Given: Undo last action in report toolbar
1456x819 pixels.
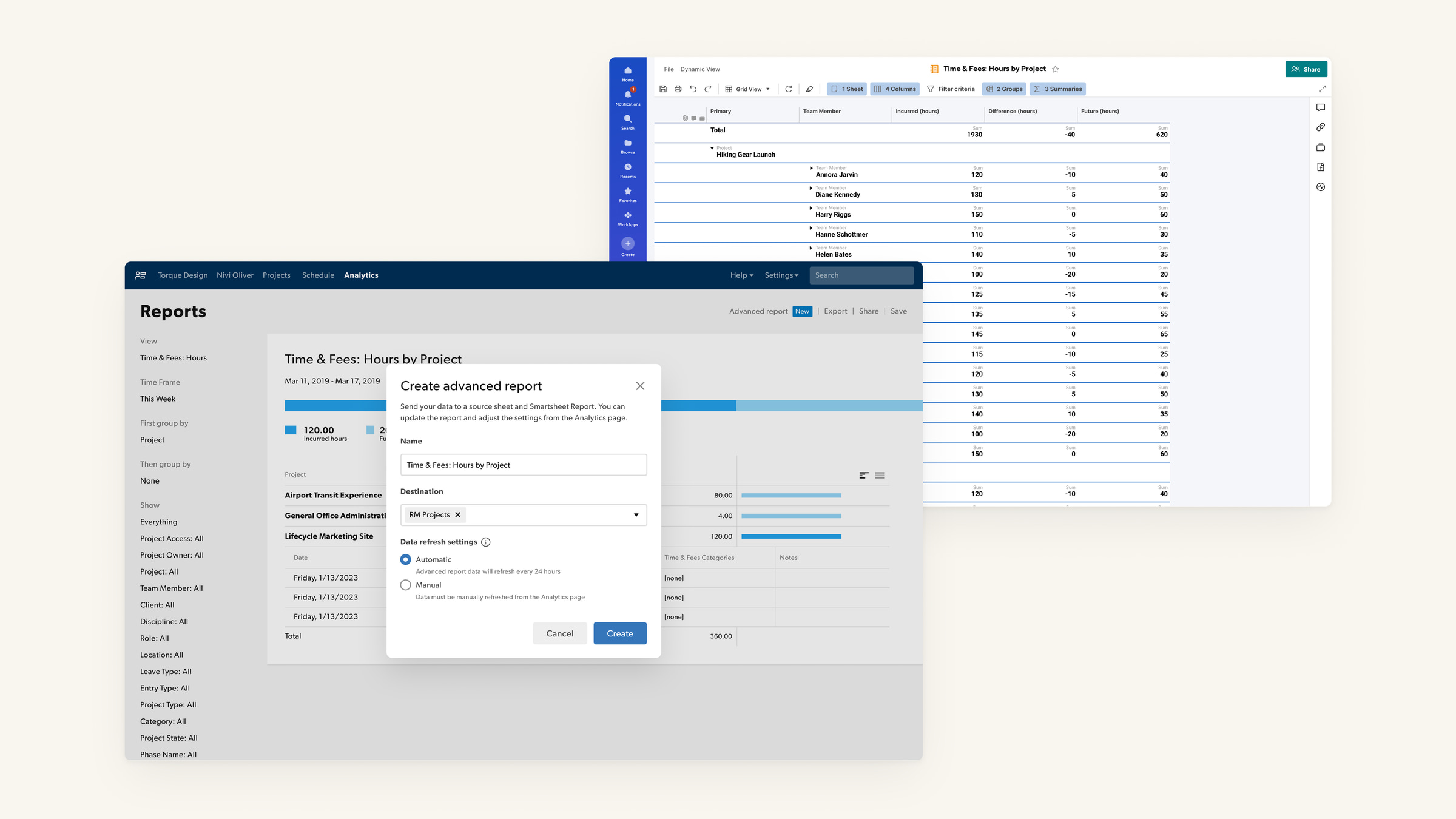Looking at the screenshot, I should tap(693, 89).
